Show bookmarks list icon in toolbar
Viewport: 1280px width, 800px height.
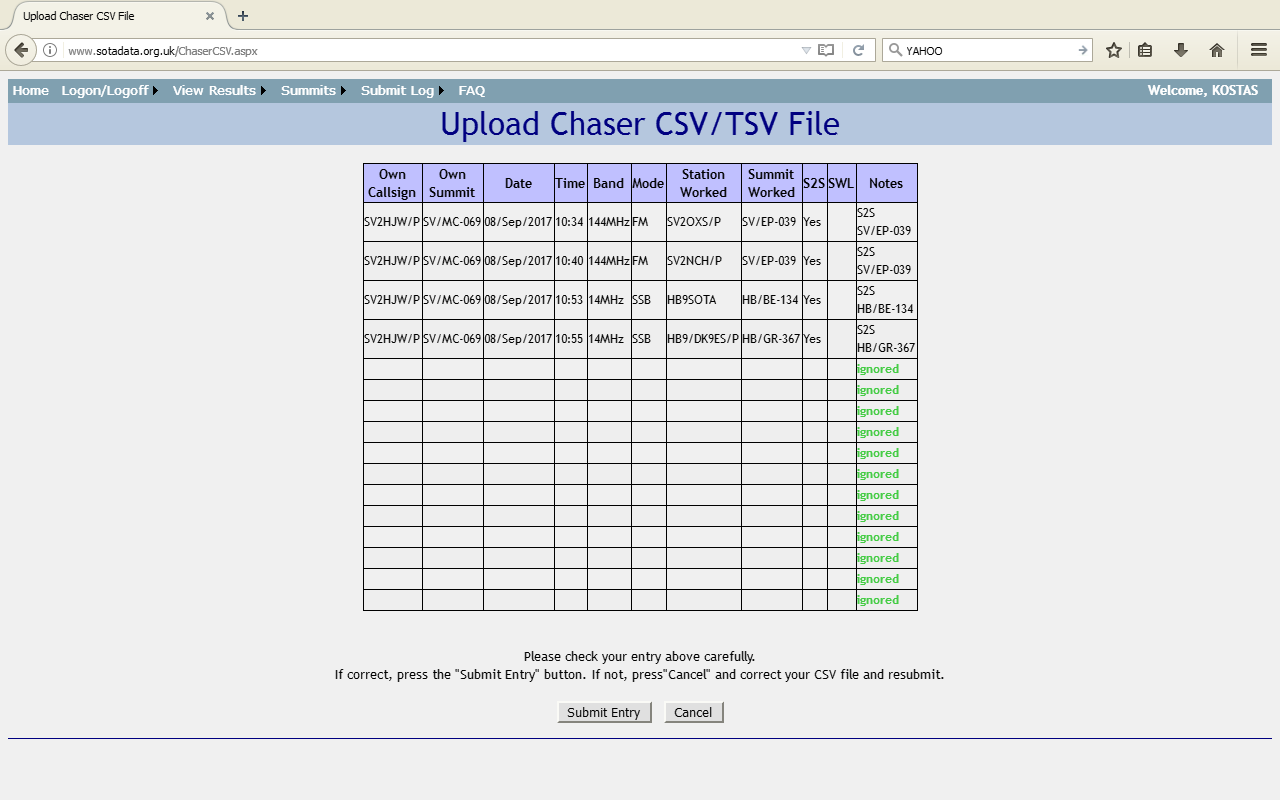click(1145, 50)
